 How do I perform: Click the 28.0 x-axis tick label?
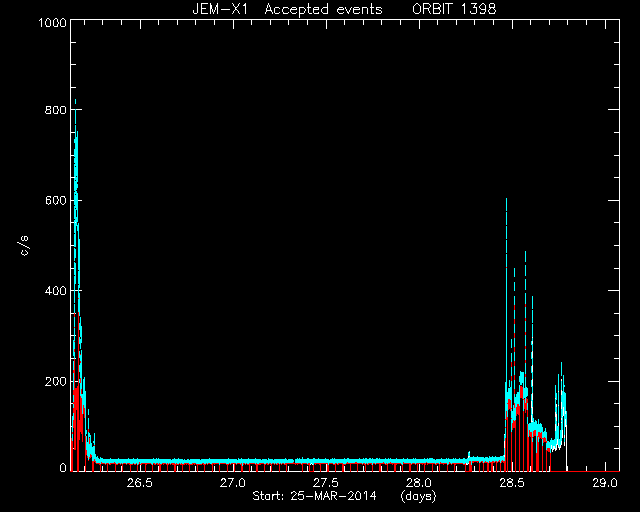pos(419,483)
